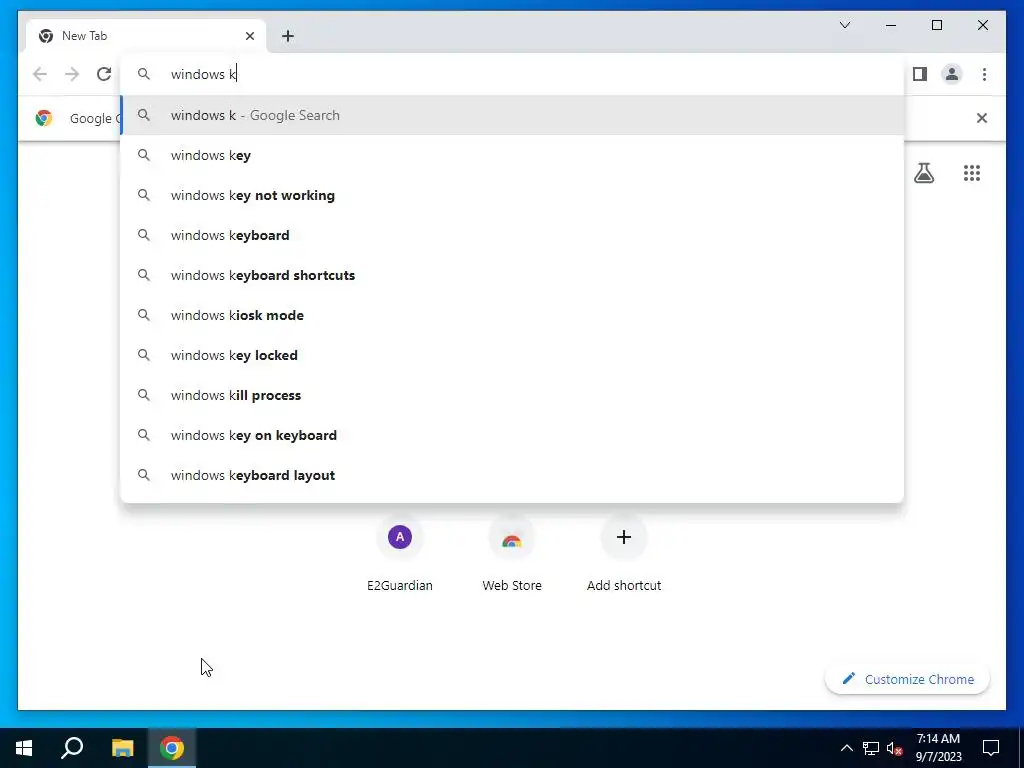Open Chrome side panel icon

(920, 74)
